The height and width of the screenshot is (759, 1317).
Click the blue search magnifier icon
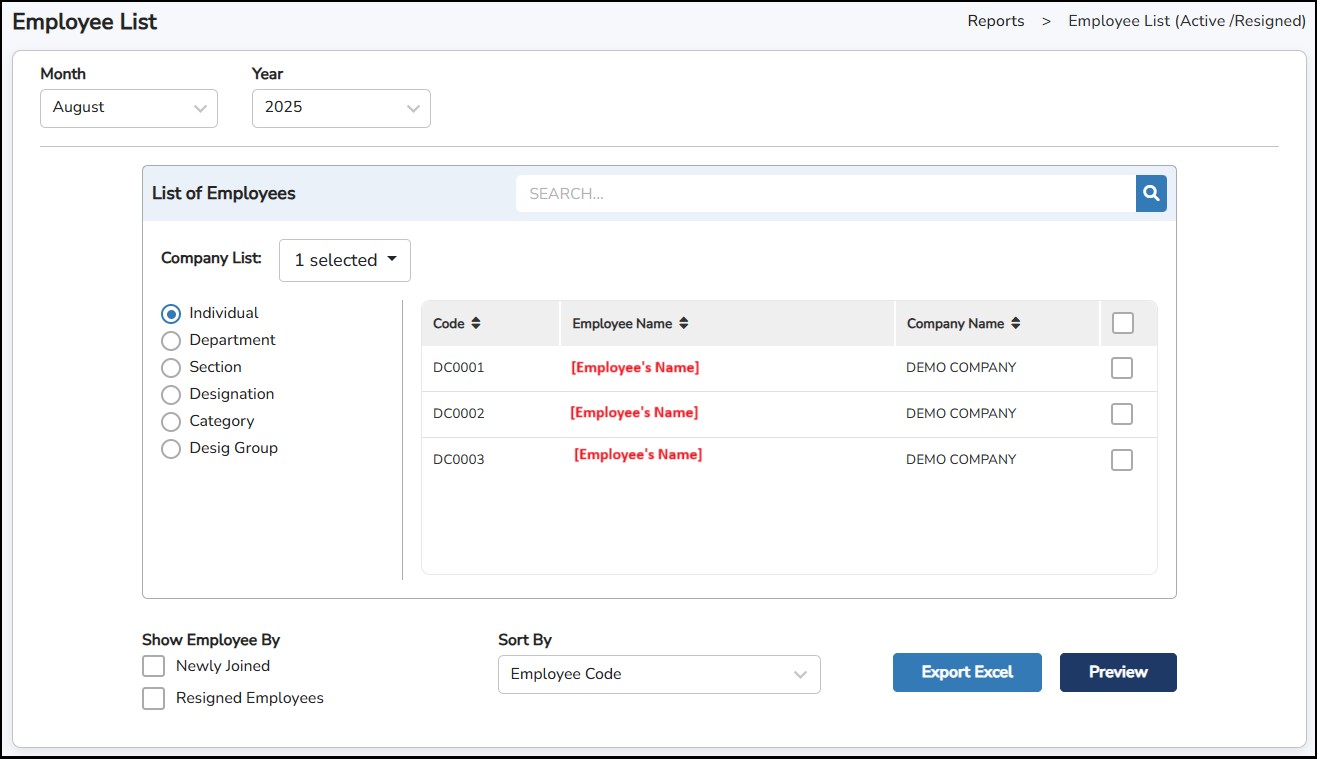click(x=1151, y=194)
